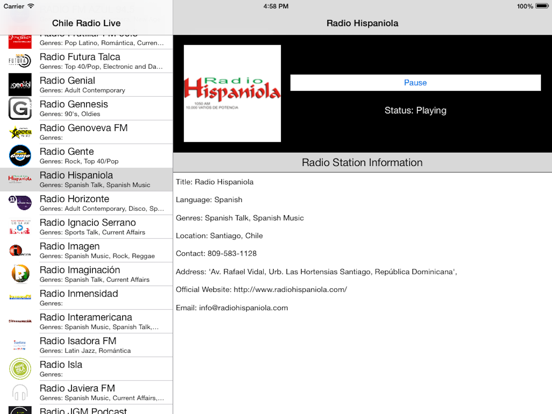The width and height of the screenshot is (552, 414).
Task: Open Radio Gente station
Action: coord(86,156)
